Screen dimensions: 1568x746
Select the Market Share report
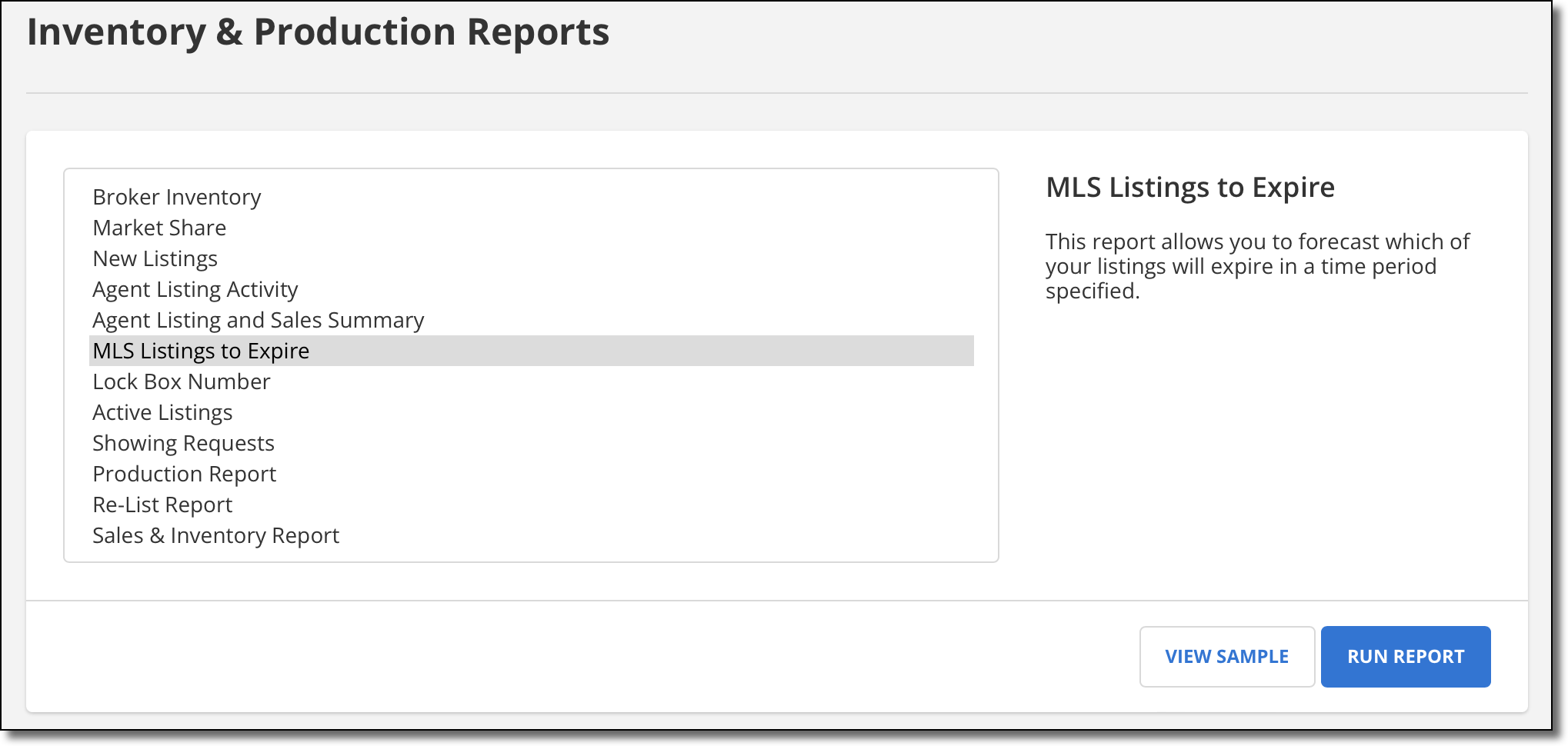pos(158,228)
